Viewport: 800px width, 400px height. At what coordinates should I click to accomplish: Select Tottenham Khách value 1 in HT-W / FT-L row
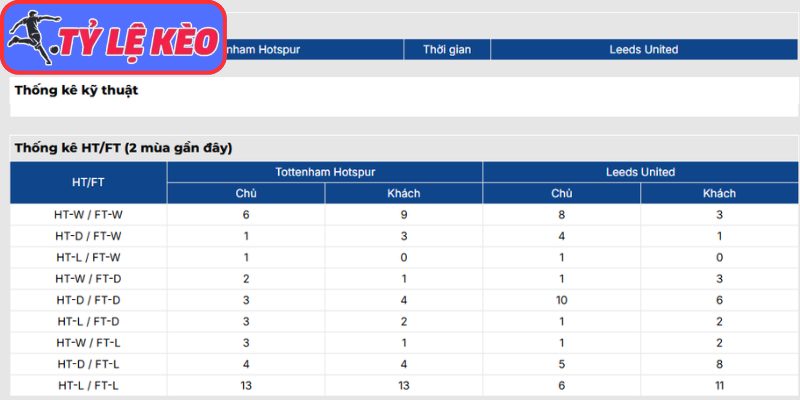[404, 343]
